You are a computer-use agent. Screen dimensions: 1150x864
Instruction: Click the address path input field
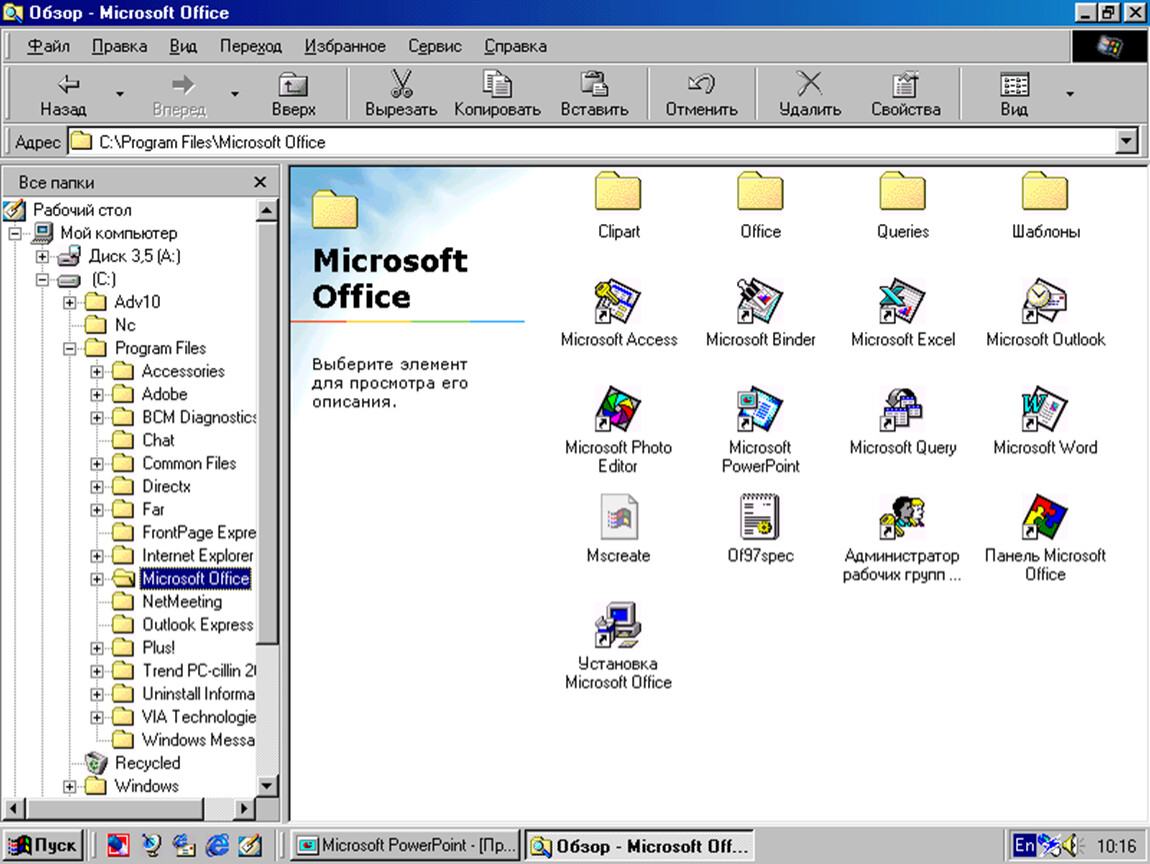point(594,142)
